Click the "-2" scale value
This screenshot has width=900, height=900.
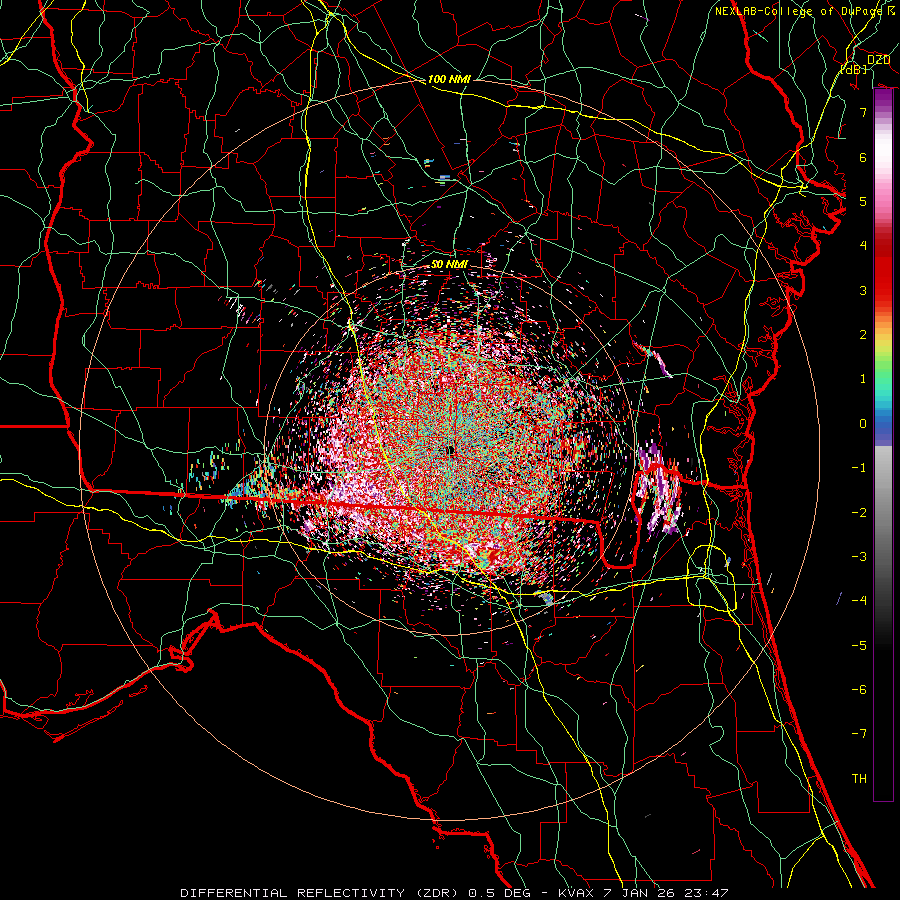point(859,513)
